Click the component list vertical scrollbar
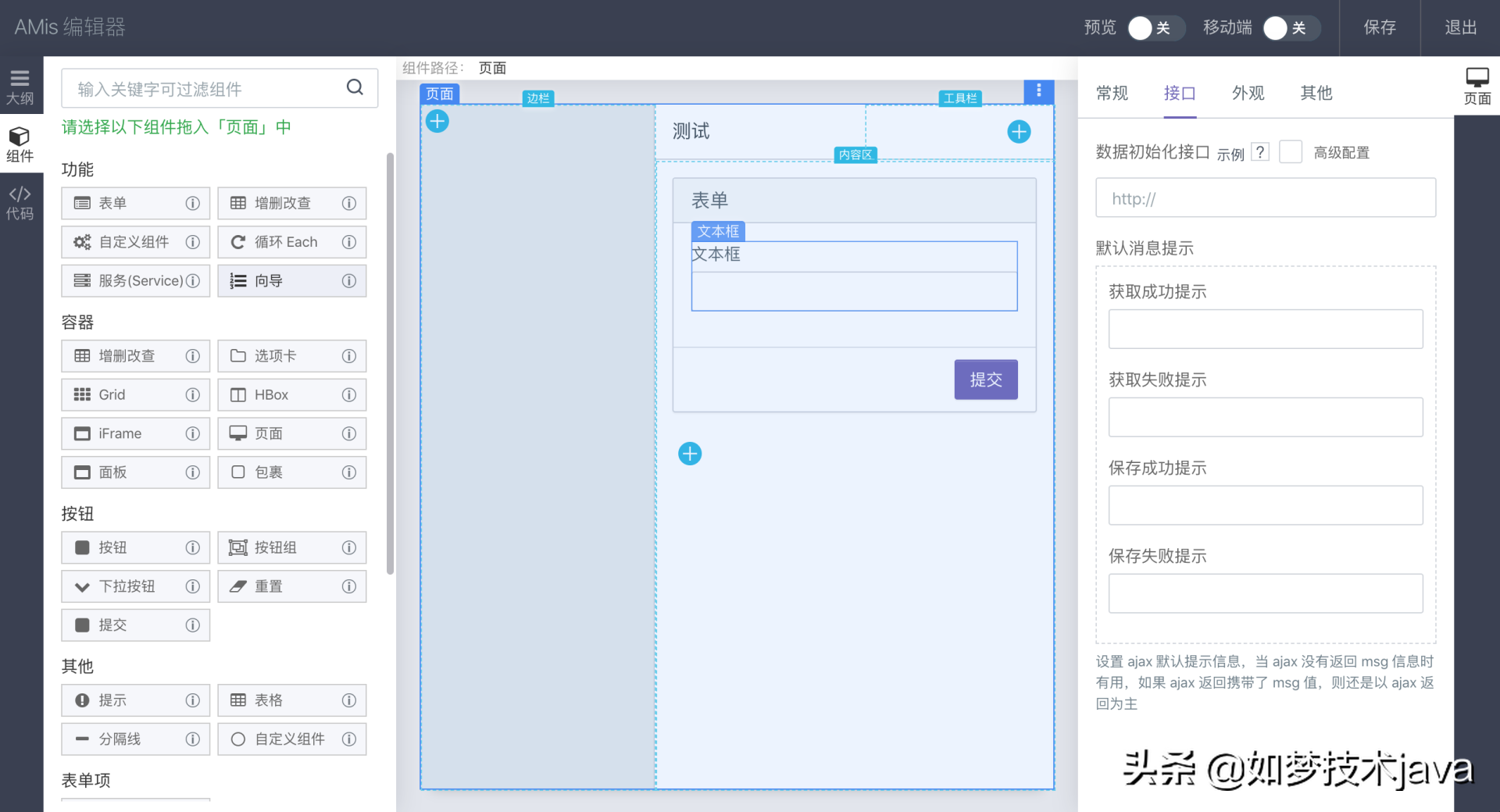The width and height of the screenshot is (1500, 812). [x=390, y=363]
